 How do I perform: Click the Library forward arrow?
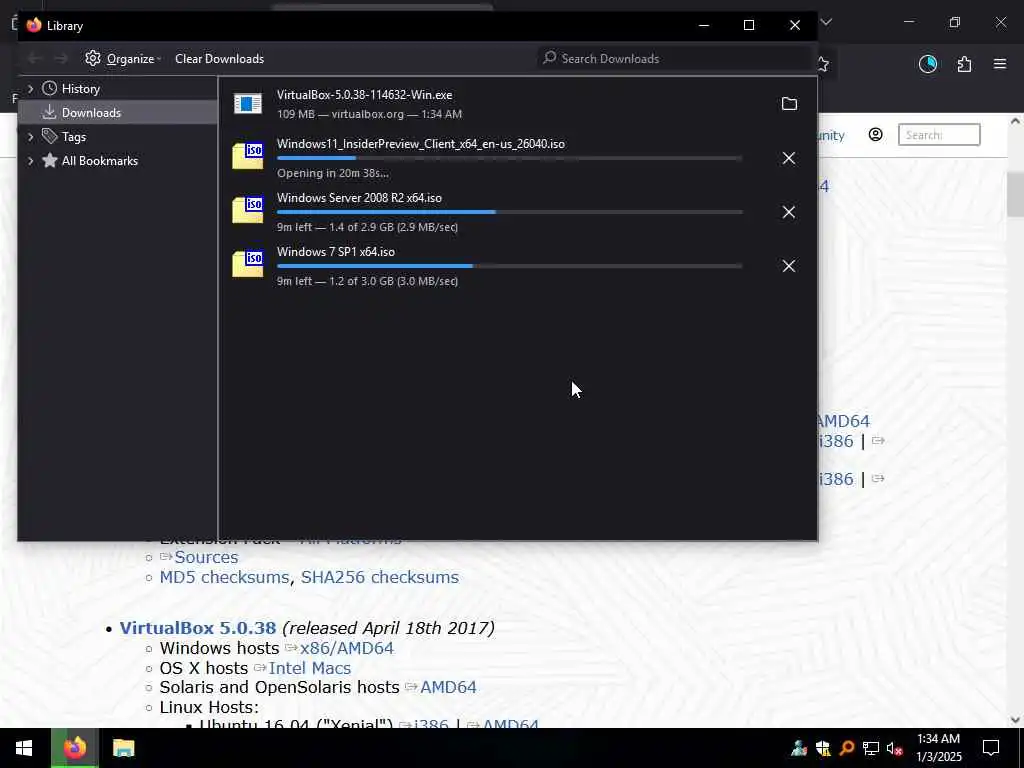pyautogui.click(x=61, y=59)
